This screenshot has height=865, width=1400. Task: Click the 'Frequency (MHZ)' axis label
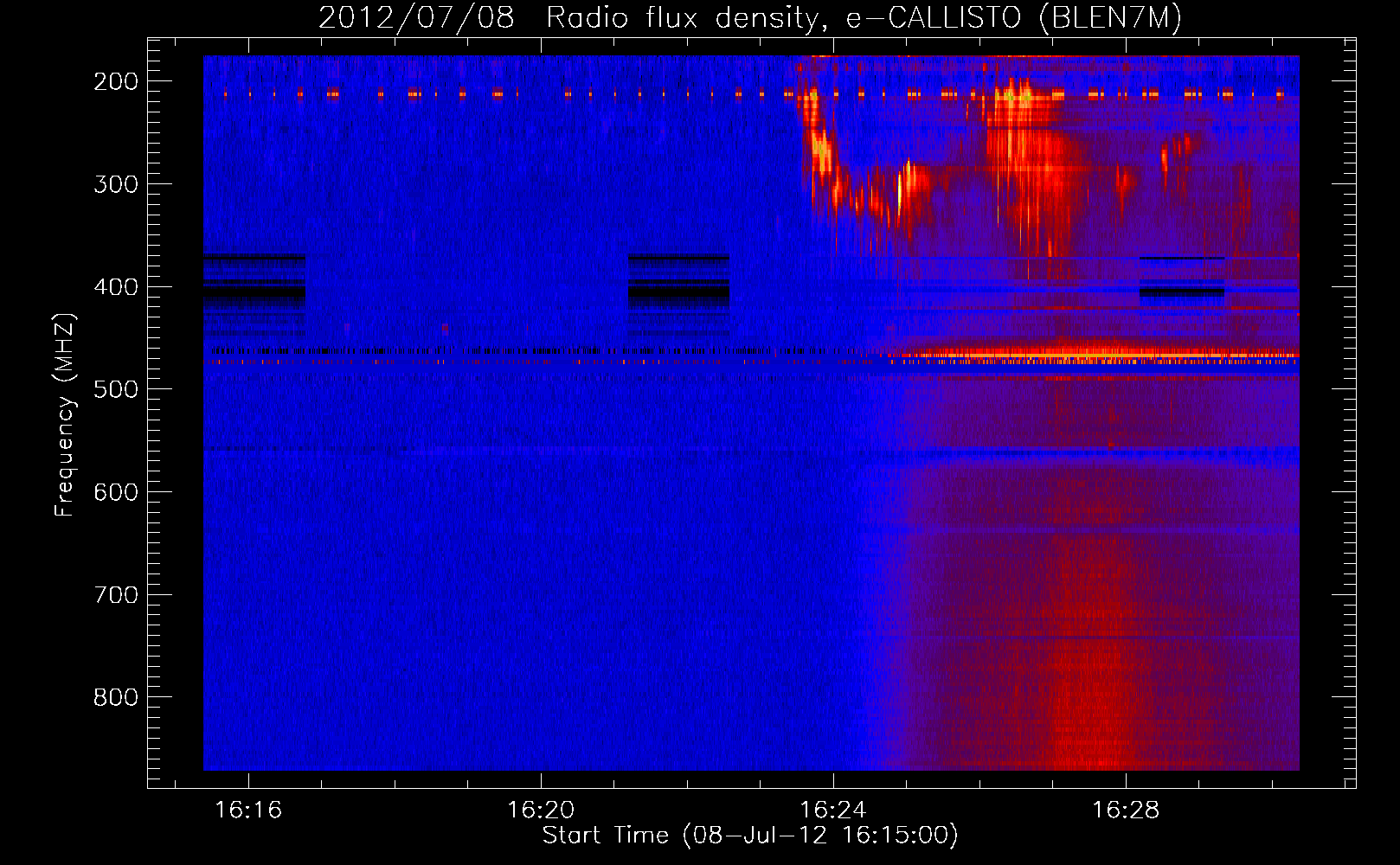coord(65,414)
